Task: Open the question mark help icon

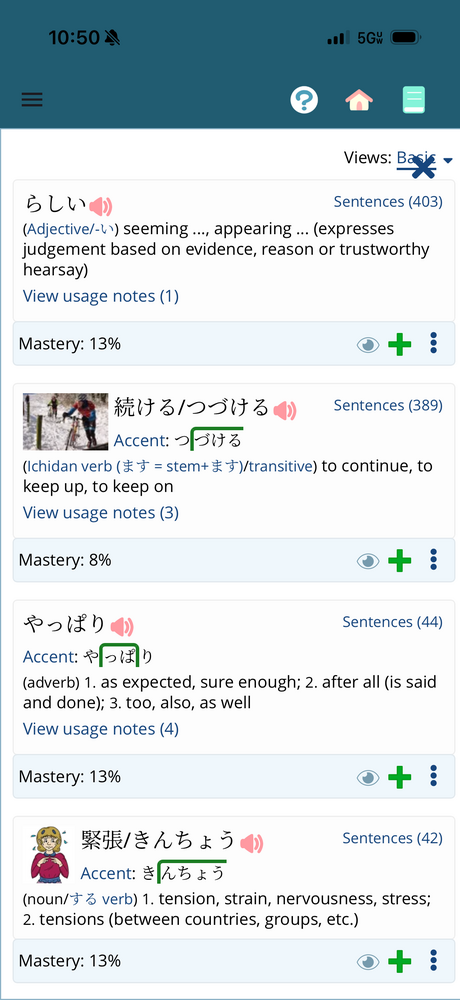Action: pyautogui.click(x=304, y=100)
